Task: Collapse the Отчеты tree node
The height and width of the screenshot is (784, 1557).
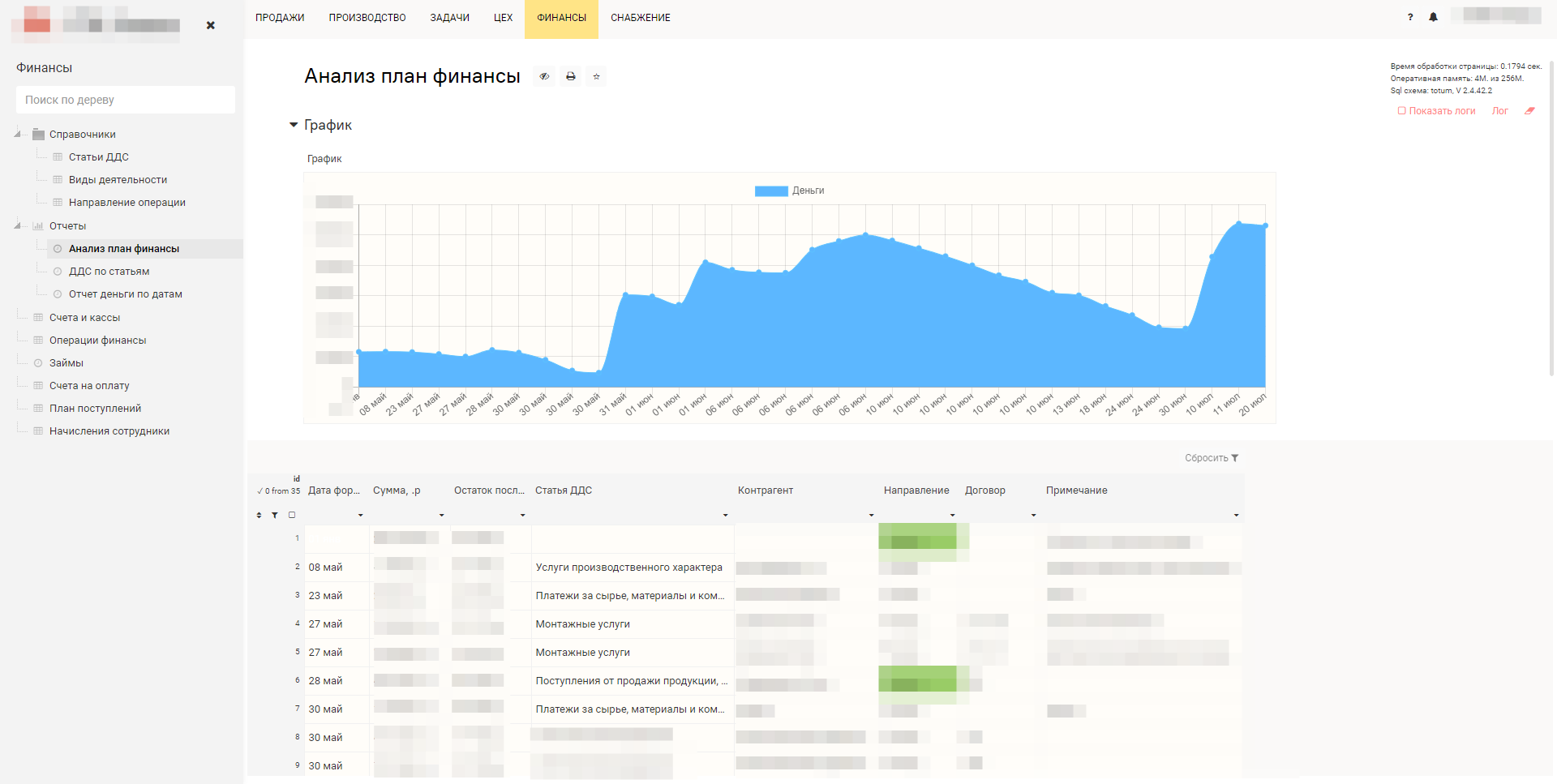Action: point(18,226)
